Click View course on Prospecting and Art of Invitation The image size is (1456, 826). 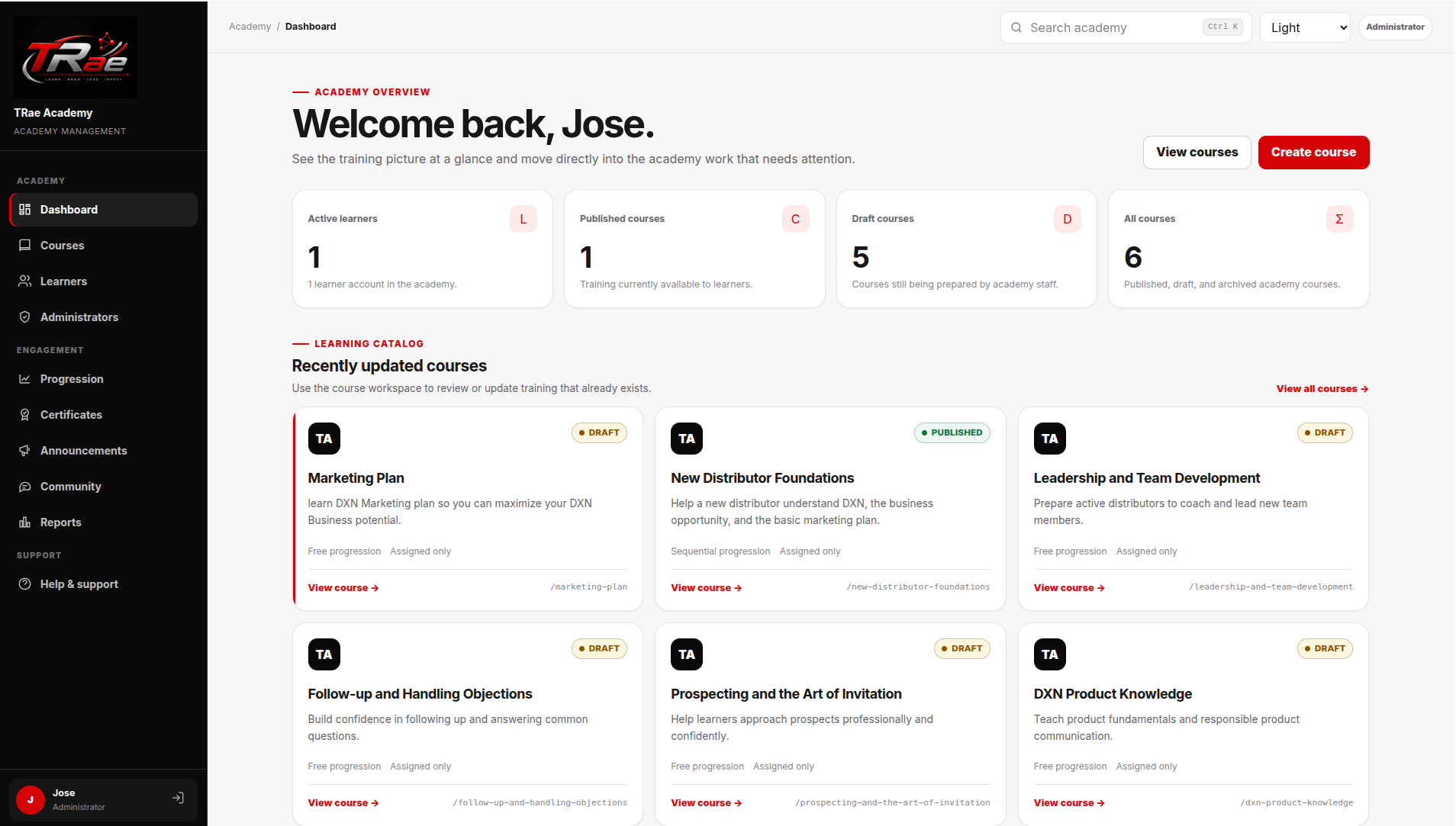click(x=706, y=803)
